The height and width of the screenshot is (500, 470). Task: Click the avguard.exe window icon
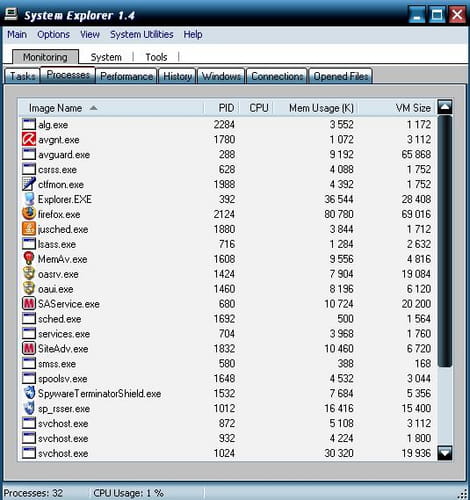(29, 154)
